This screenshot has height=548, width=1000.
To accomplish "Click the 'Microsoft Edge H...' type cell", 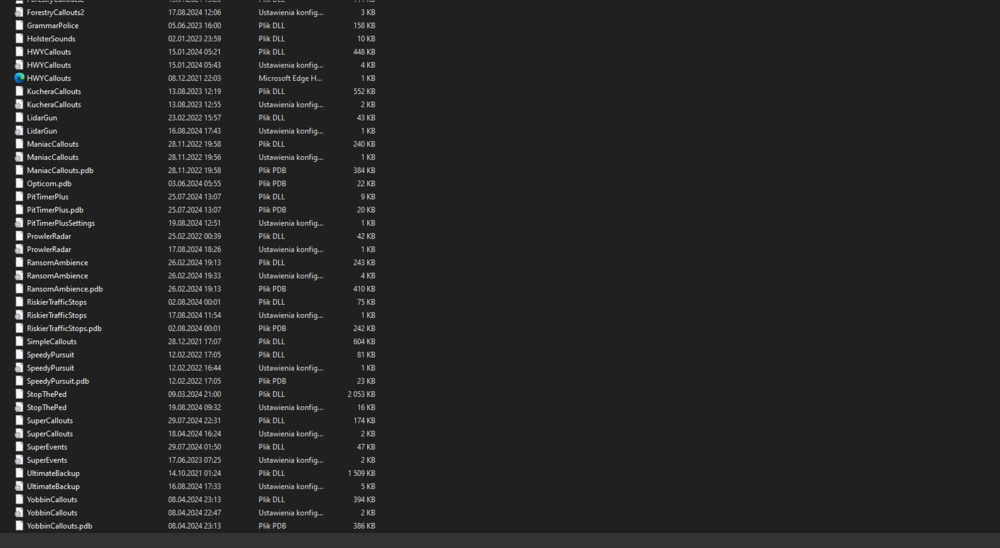I will 290,78.
